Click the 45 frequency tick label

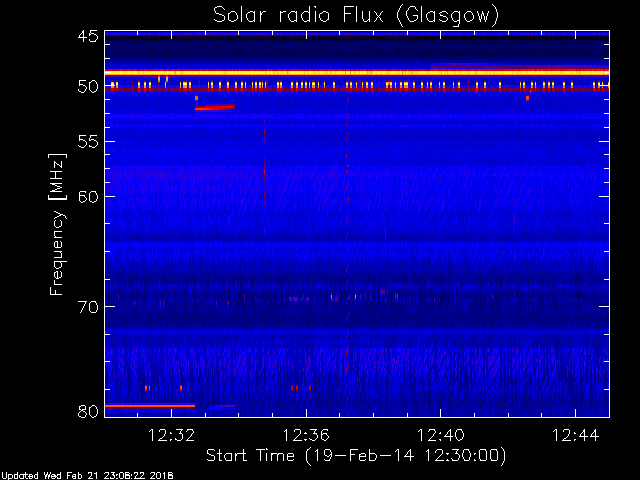[x=88, y=36]
